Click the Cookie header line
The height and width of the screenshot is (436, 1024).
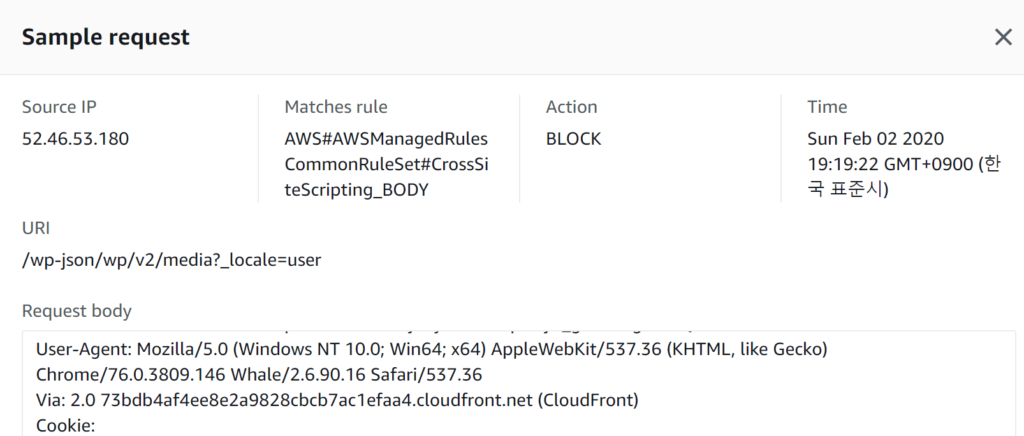tap(64, 425)
